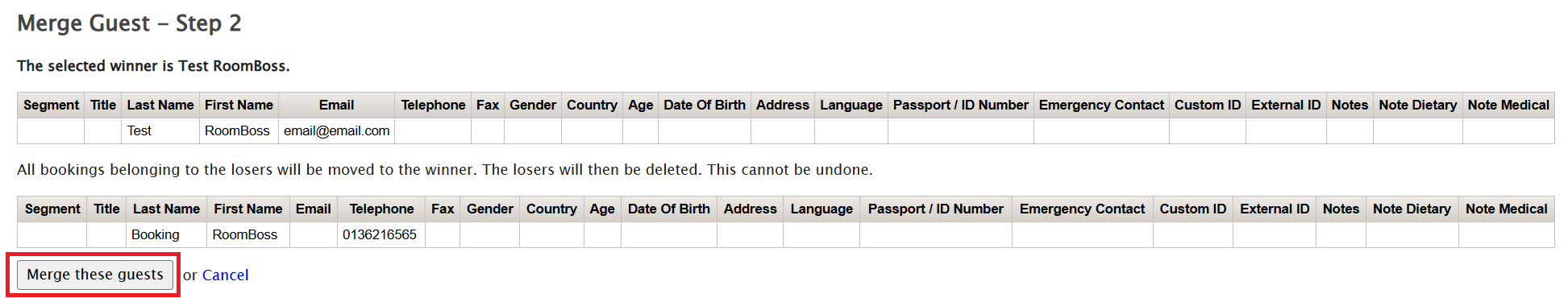Screen dimensions: 1568x298
Task: Click Date Of Birth header in winner table
Action: (704, 105)
